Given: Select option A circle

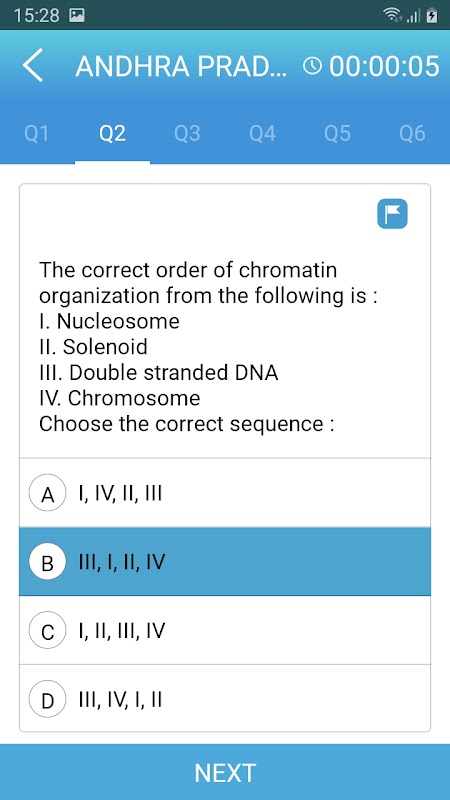Looking at the screenshot, I should click(x=47, y=493).
